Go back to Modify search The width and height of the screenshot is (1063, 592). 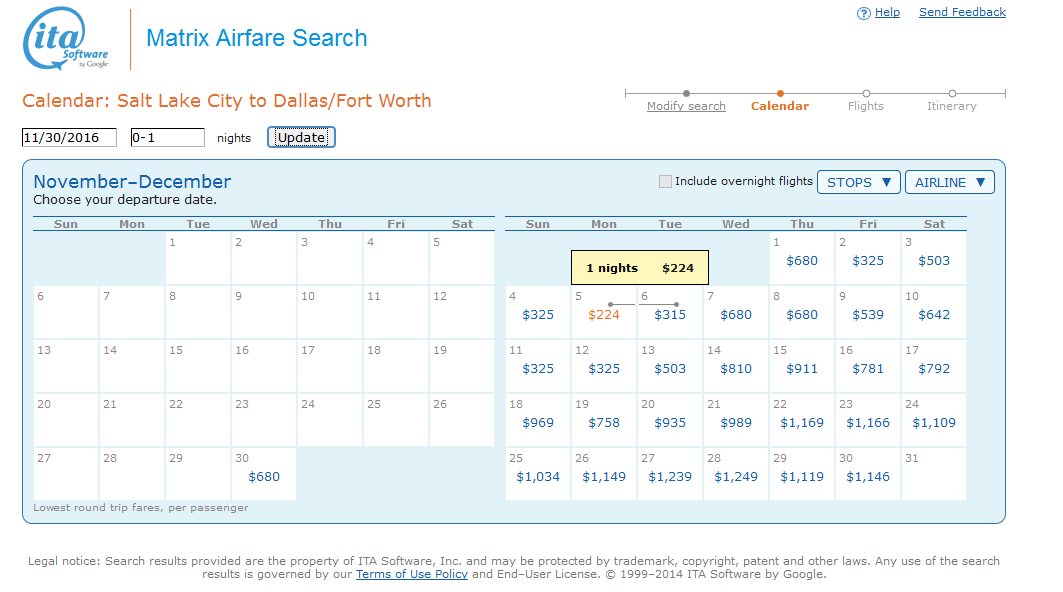pos(686,105)
